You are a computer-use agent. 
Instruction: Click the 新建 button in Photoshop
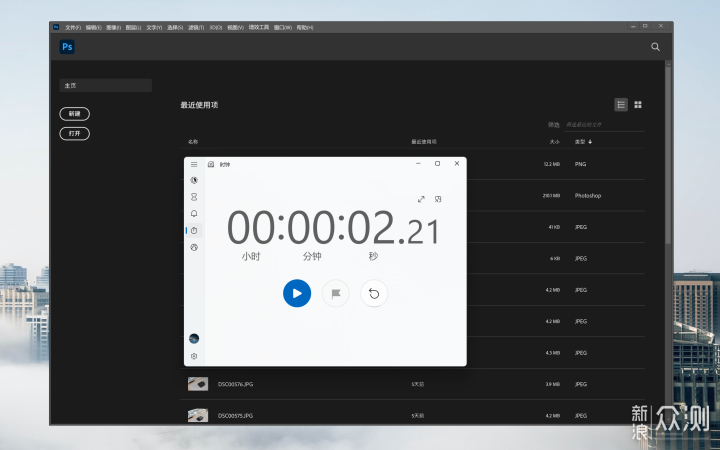(x=74, y=114)
